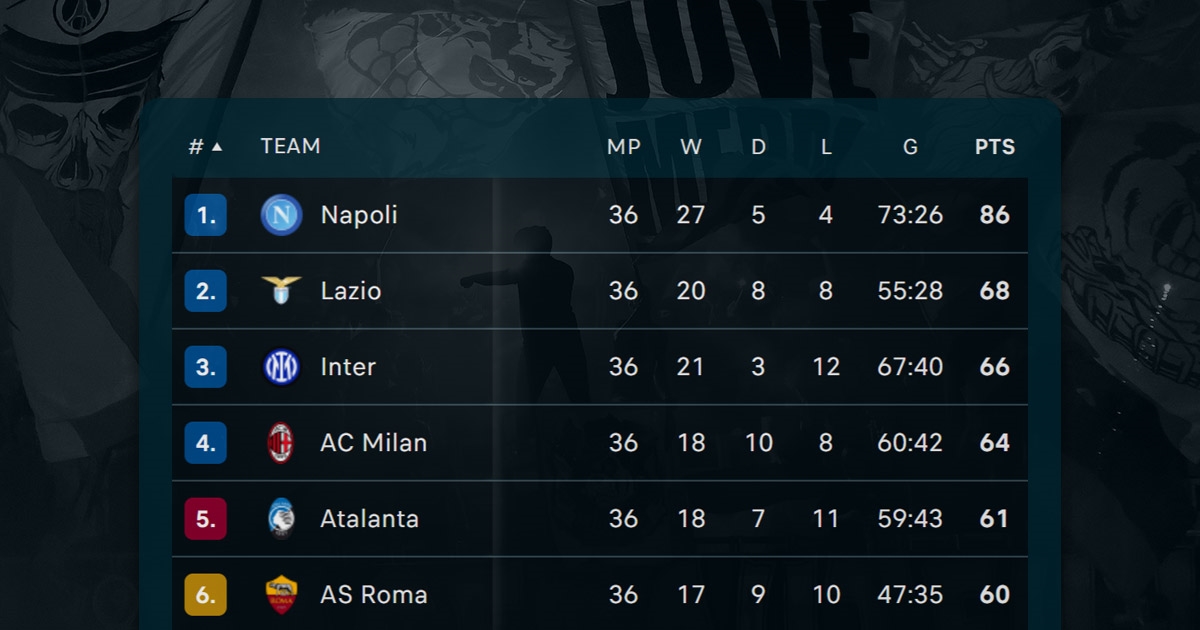
Task: Click the AS Roma crest
Action: 281,595
